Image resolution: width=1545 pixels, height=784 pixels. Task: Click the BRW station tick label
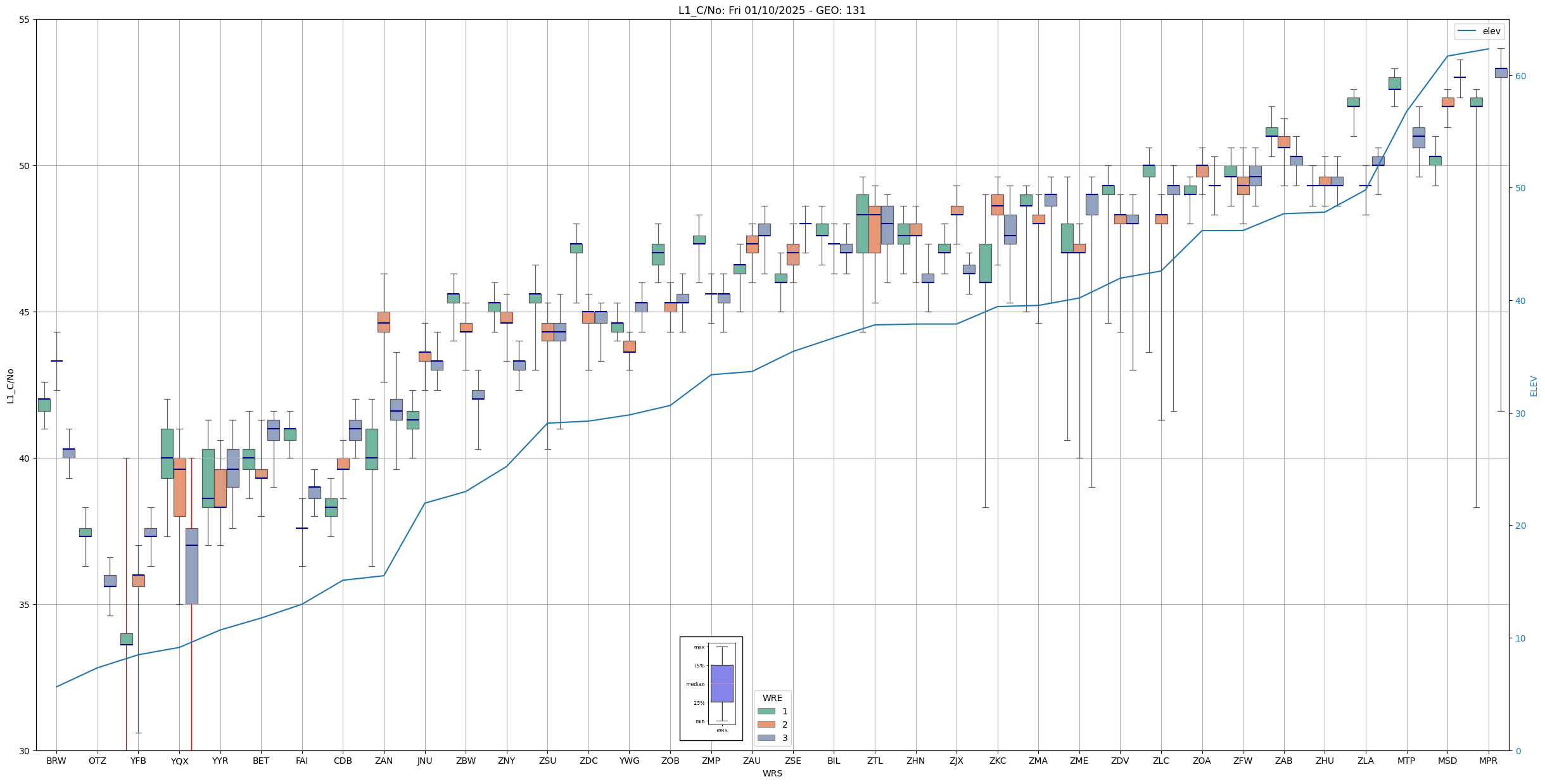point(56,761)
